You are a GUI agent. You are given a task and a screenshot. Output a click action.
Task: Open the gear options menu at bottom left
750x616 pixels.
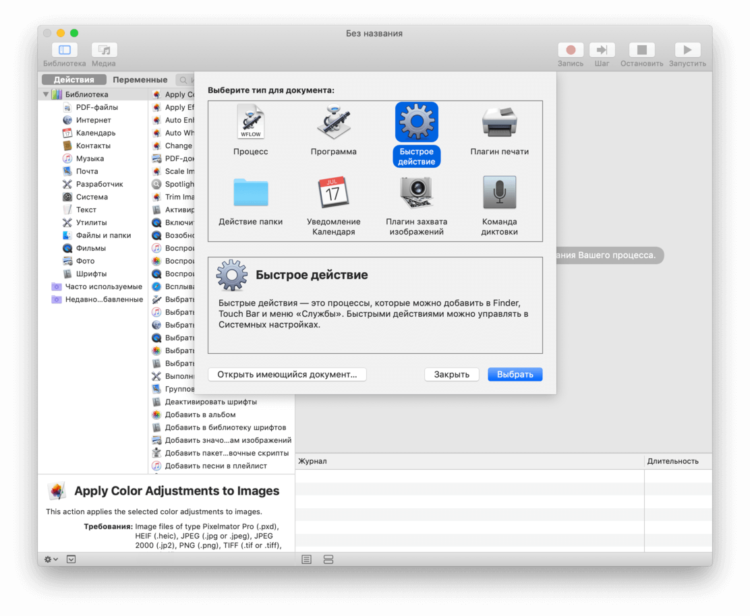[51, 560]
